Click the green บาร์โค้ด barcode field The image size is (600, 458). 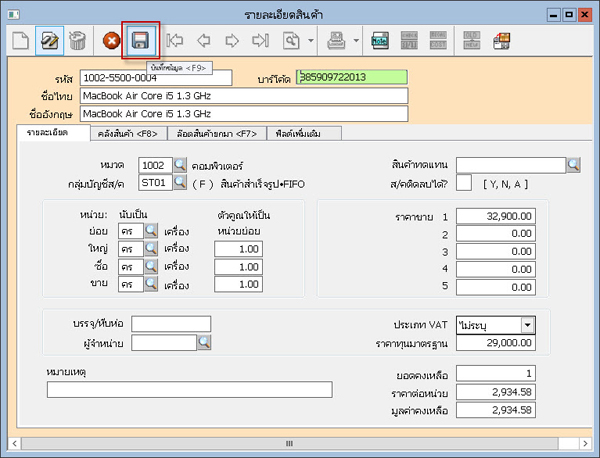pos(352,77)
